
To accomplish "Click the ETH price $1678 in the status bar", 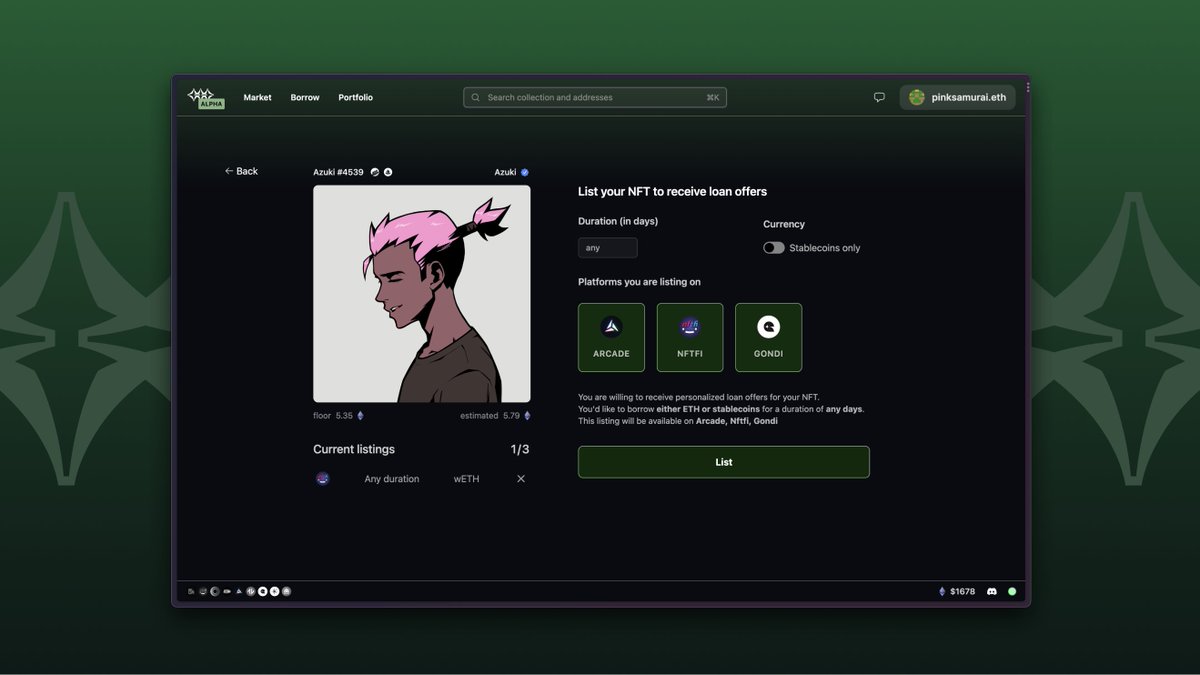I will click(963, 592).
